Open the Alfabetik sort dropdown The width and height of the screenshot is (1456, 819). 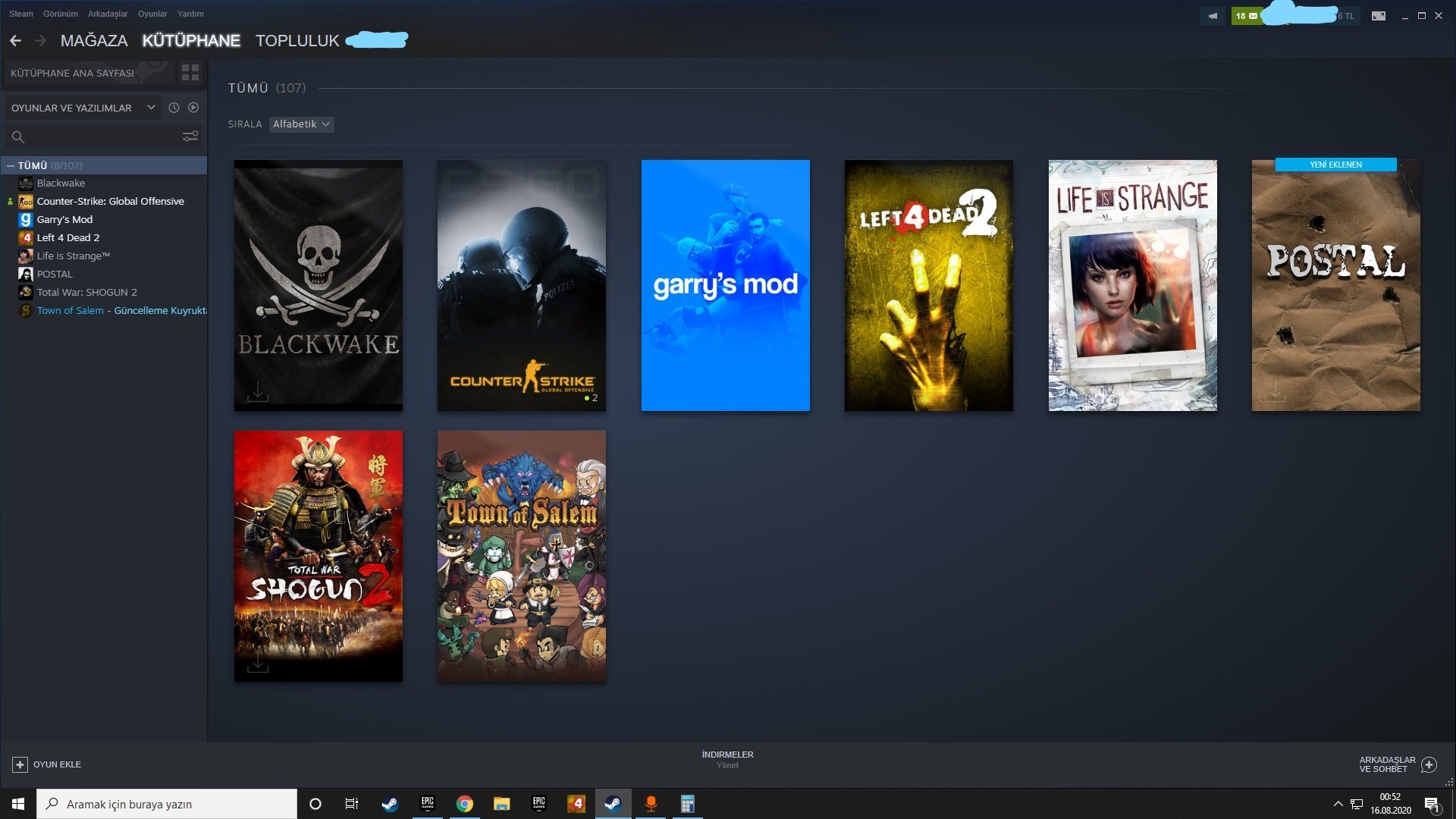(x=302, y=124)
